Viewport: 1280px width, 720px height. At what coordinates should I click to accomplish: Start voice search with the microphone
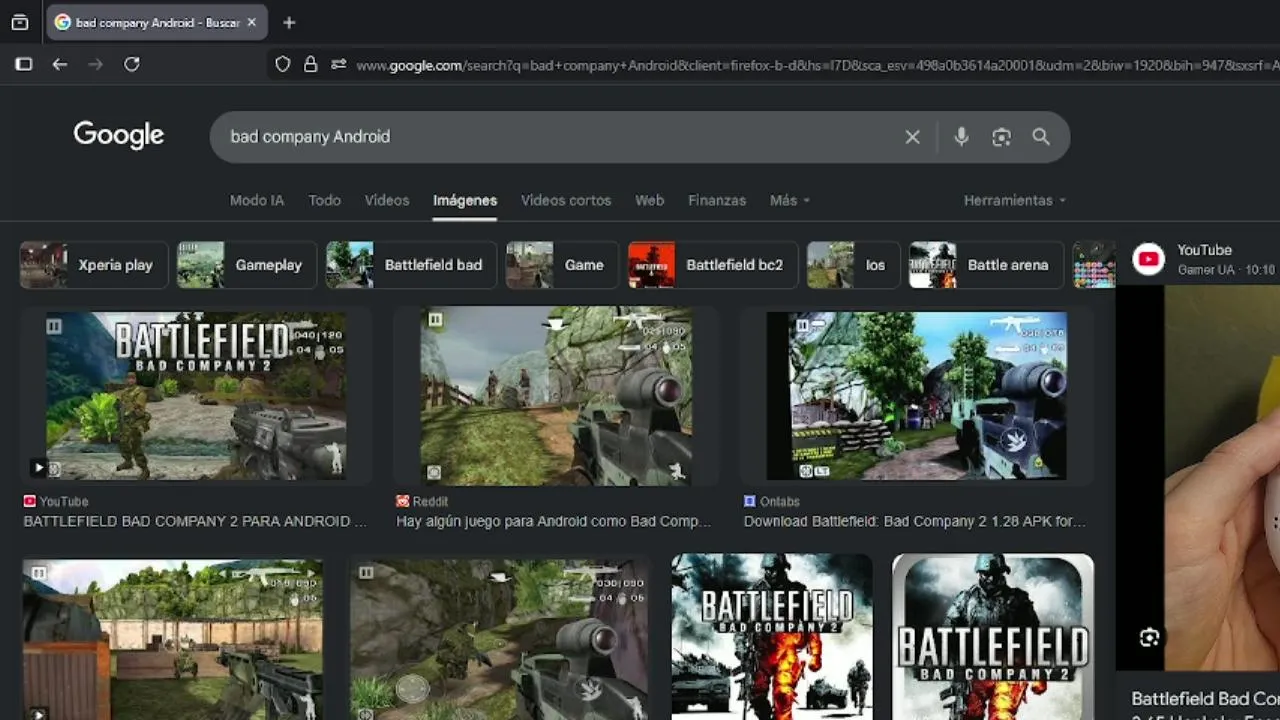961,137
